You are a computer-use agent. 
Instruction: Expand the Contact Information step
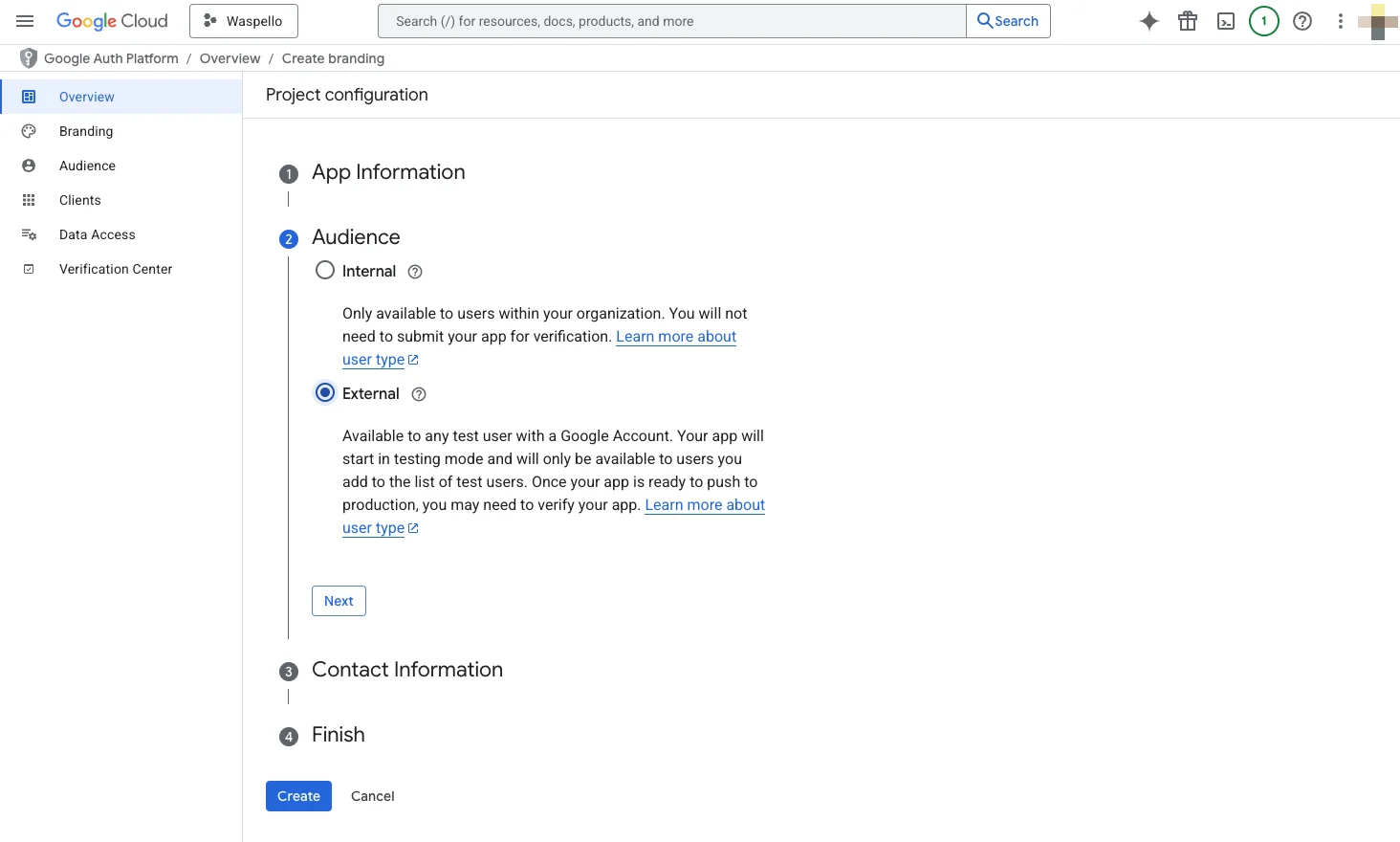406,670
